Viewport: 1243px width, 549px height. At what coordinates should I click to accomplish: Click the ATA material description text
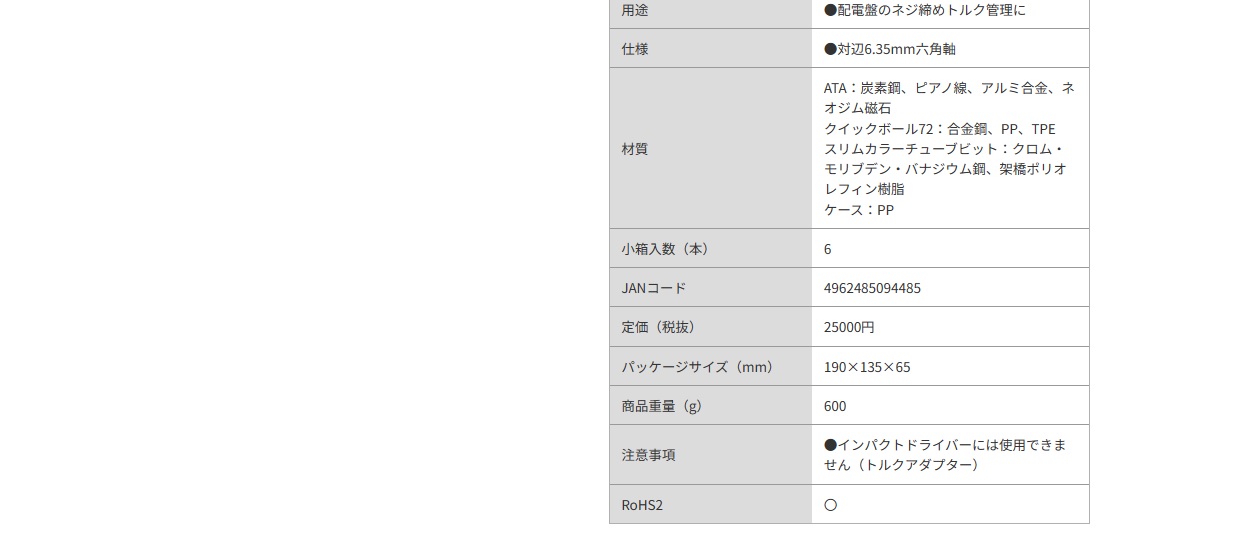click(x=949, y=98)
